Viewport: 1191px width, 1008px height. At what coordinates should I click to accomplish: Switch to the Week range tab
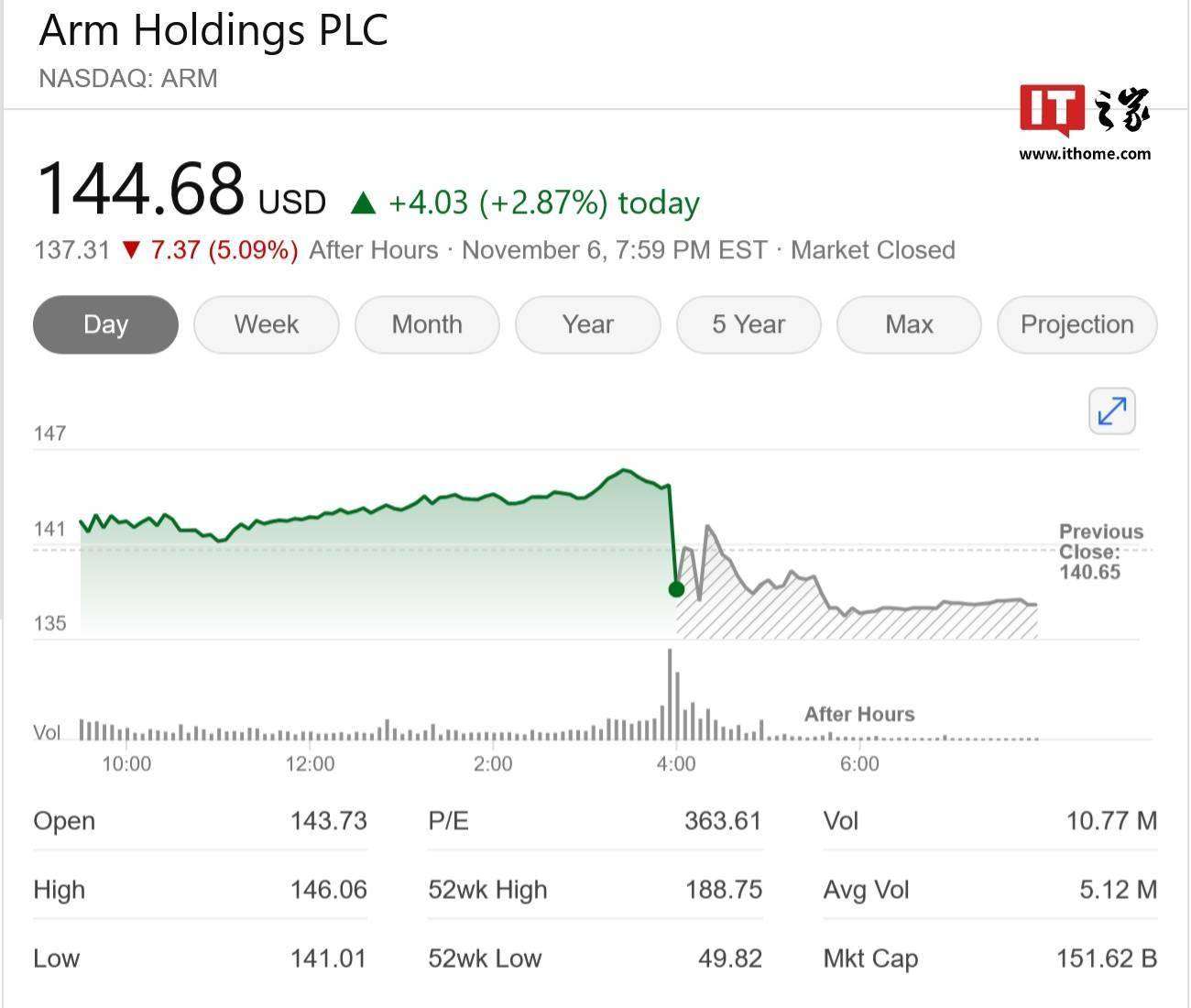[x=267, y=324]
